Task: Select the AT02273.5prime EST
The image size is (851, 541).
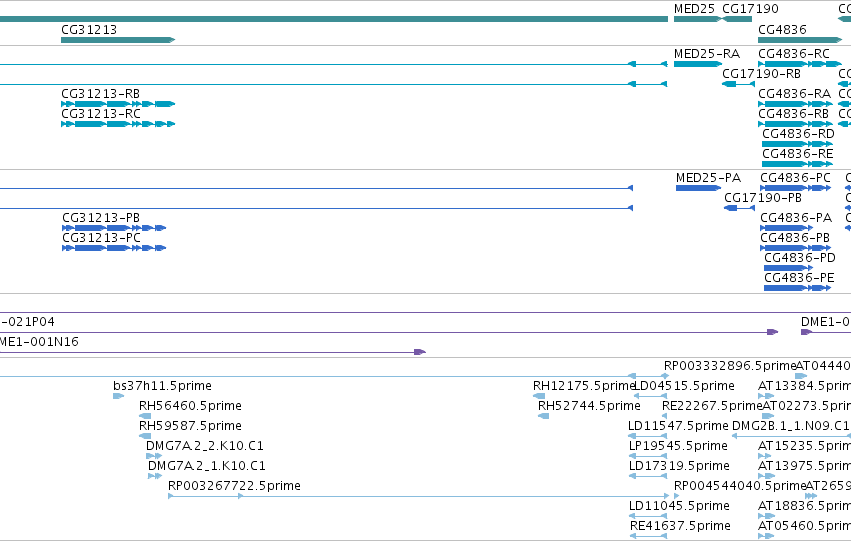Action: [768, 416]
